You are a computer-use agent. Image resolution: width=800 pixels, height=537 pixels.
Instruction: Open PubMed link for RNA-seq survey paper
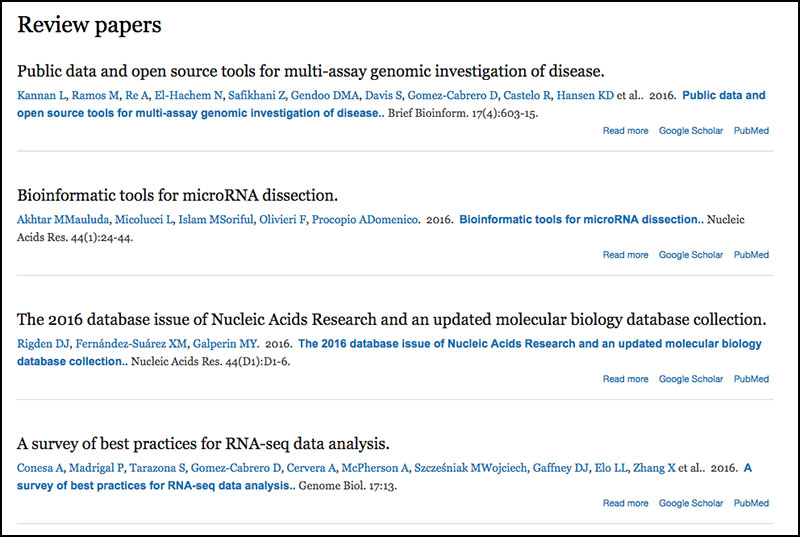(x=751, y=503)
